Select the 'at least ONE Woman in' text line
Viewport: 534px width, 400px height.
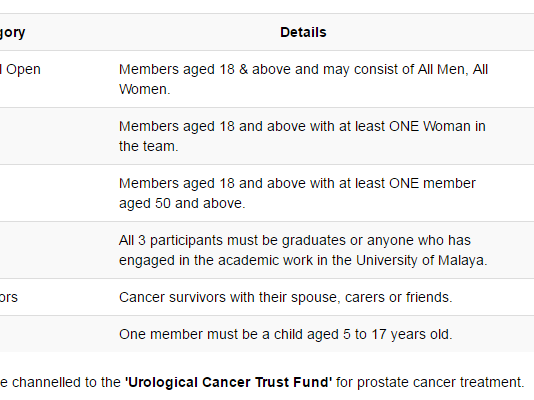point(302,126)
